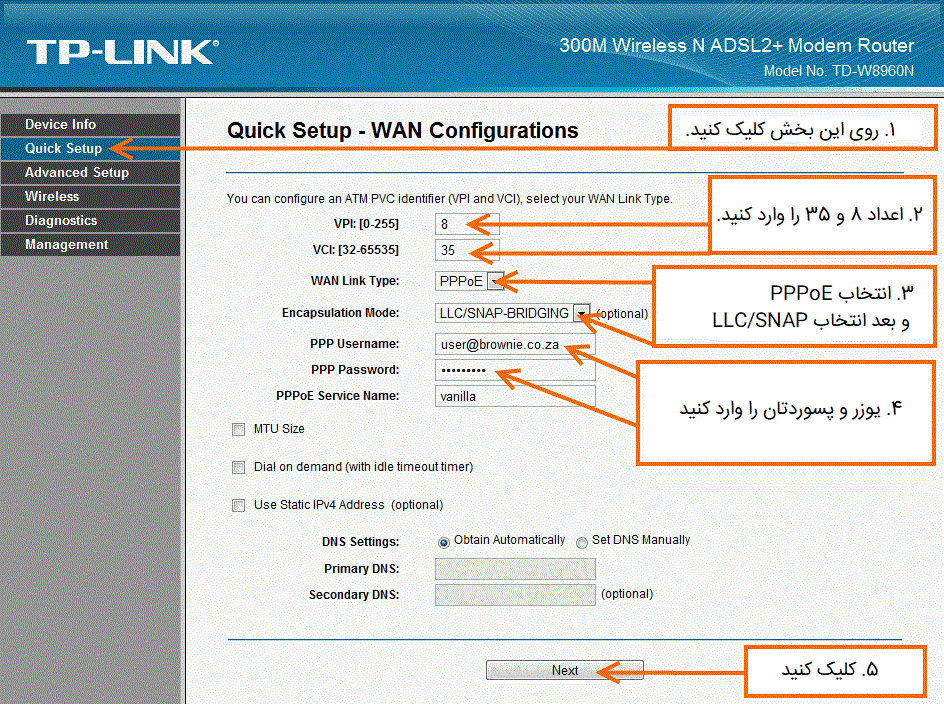Go to the Wireless settings section

(90, 197)
